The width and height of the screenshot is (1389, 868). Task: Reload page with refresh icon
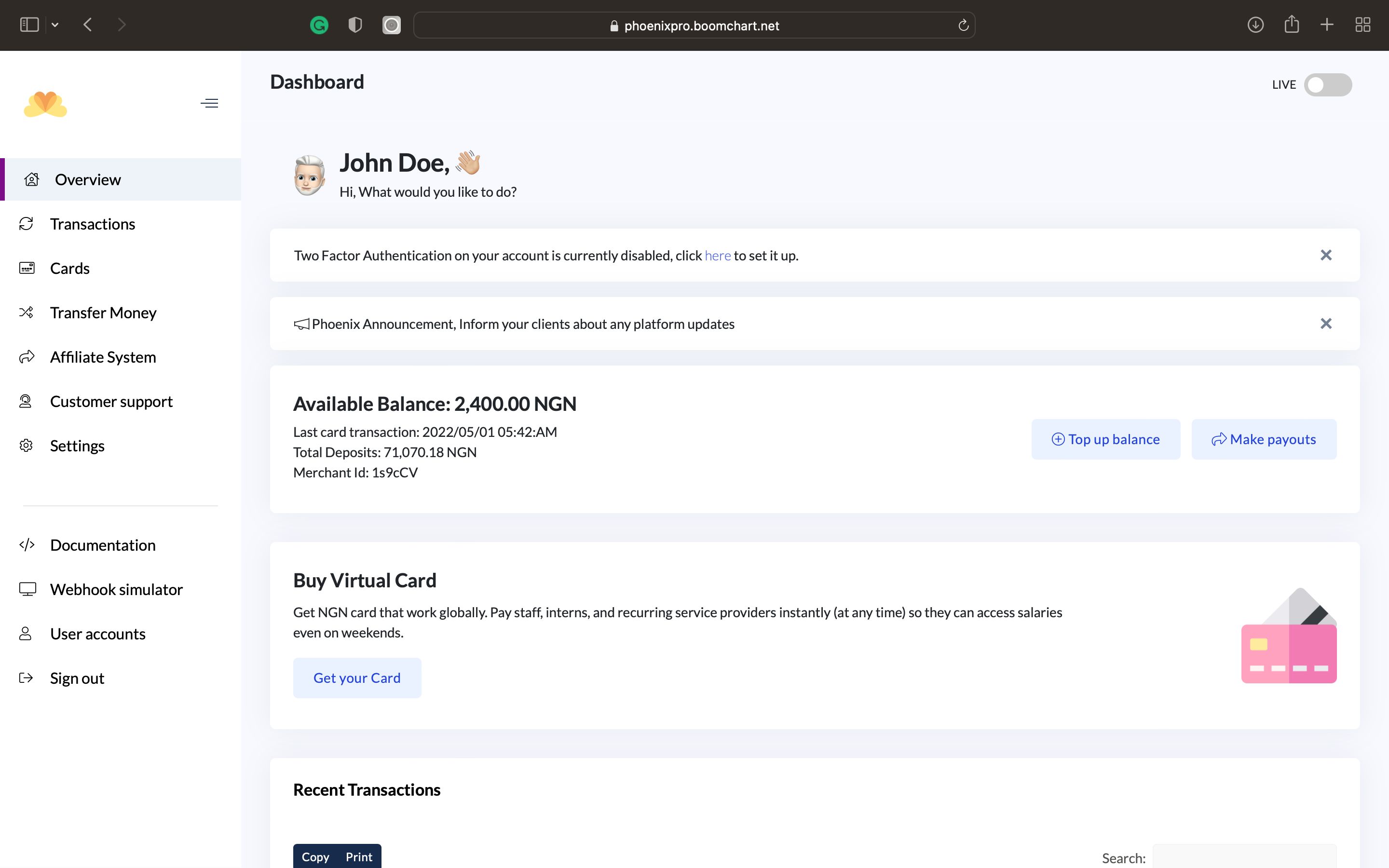[963, 25]
